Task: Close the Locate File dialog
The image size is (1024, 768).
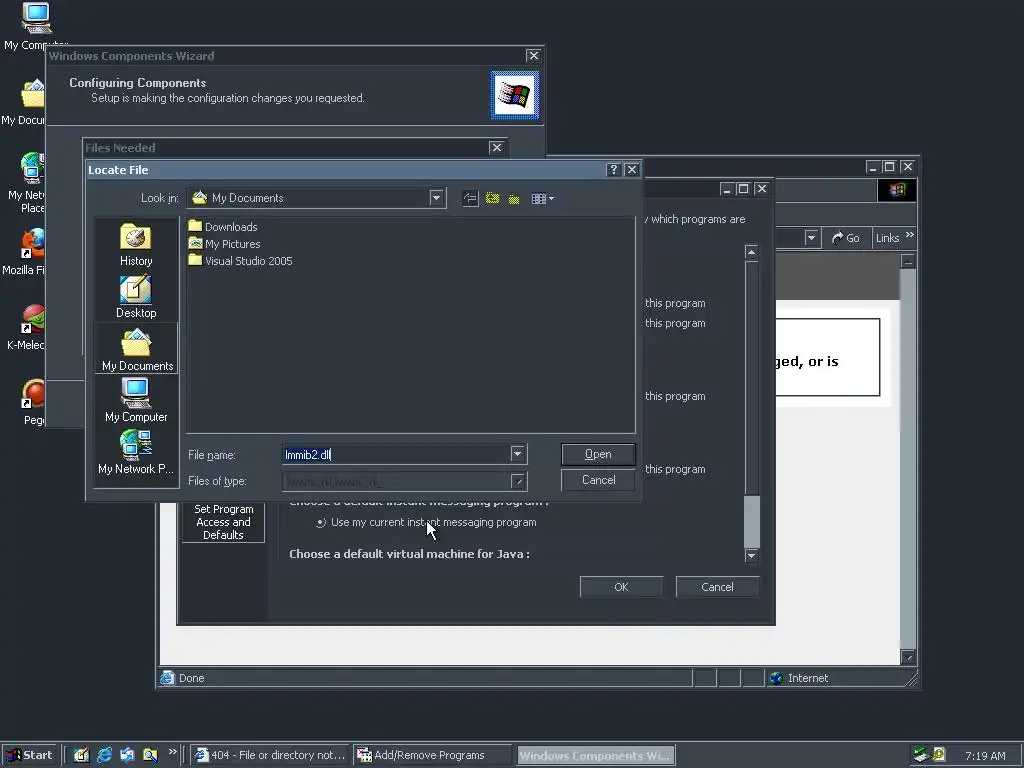Action: pyautogui.click(x=632, y=170)
